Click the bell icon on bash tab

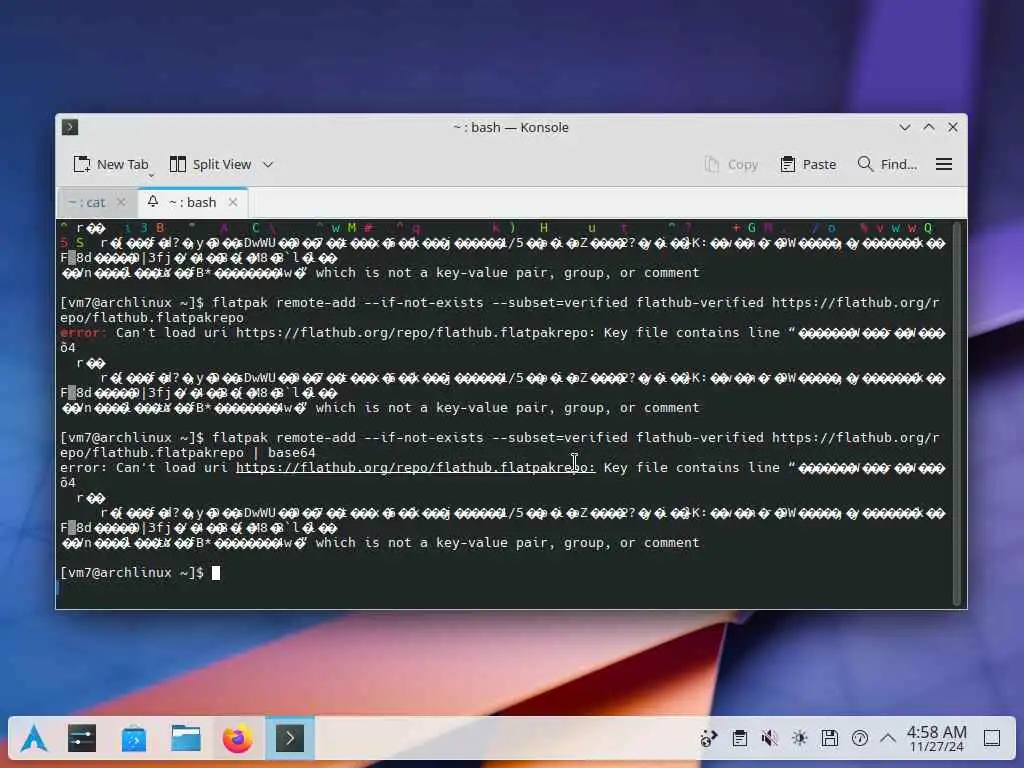click(153, 202)
